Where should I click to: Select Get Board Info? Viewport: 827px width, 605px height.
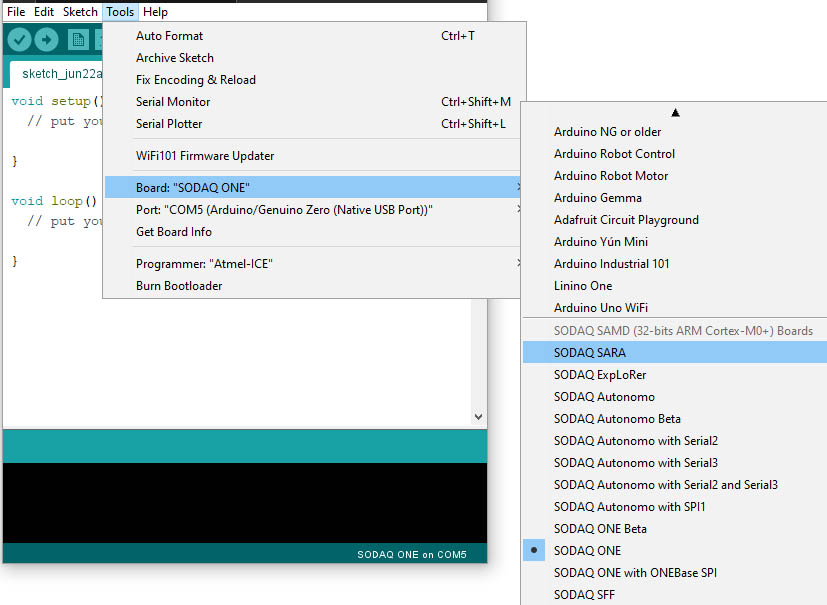[x=174, y=232]
